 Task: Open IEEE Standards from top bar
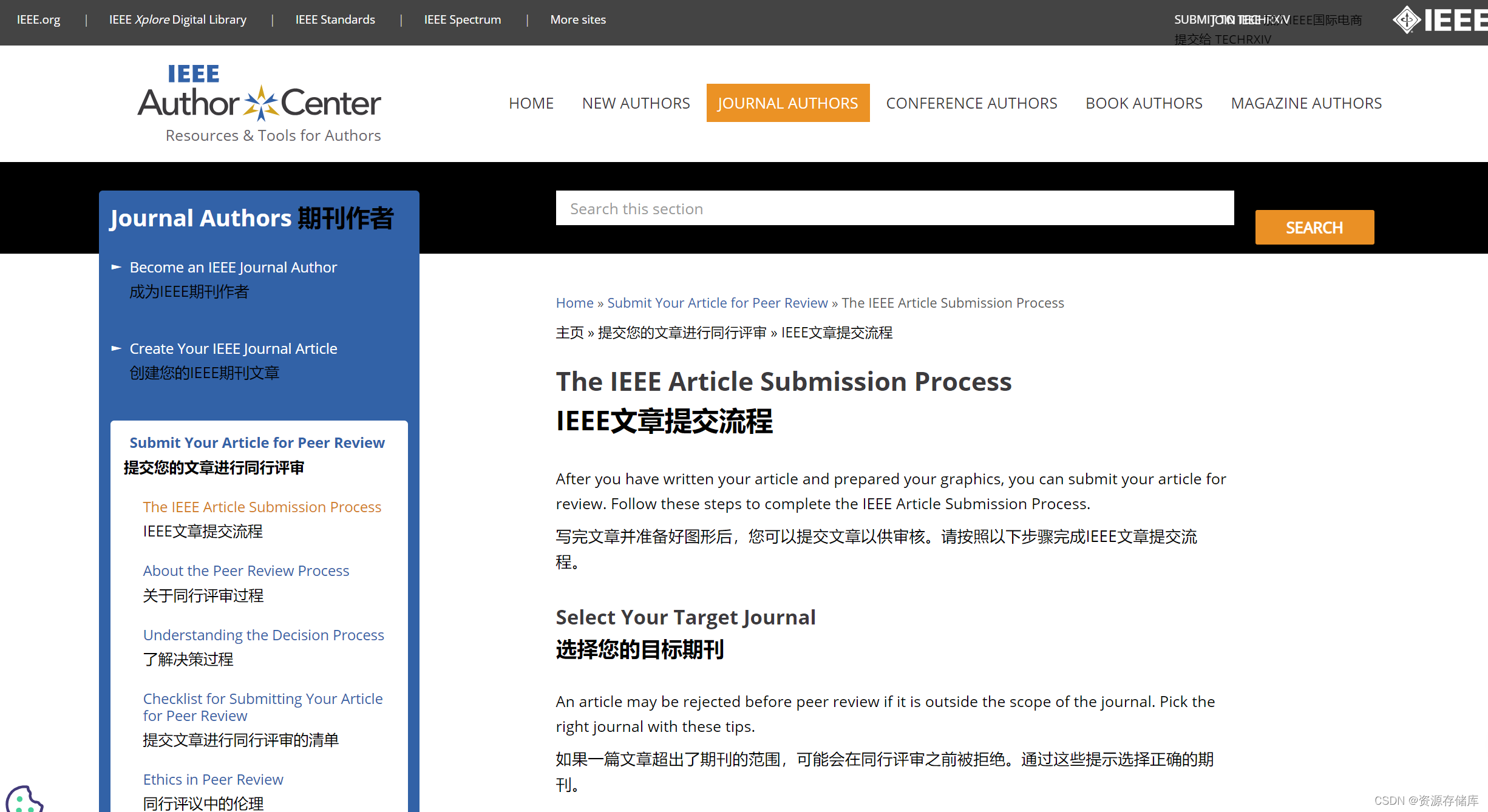[335, 19]
